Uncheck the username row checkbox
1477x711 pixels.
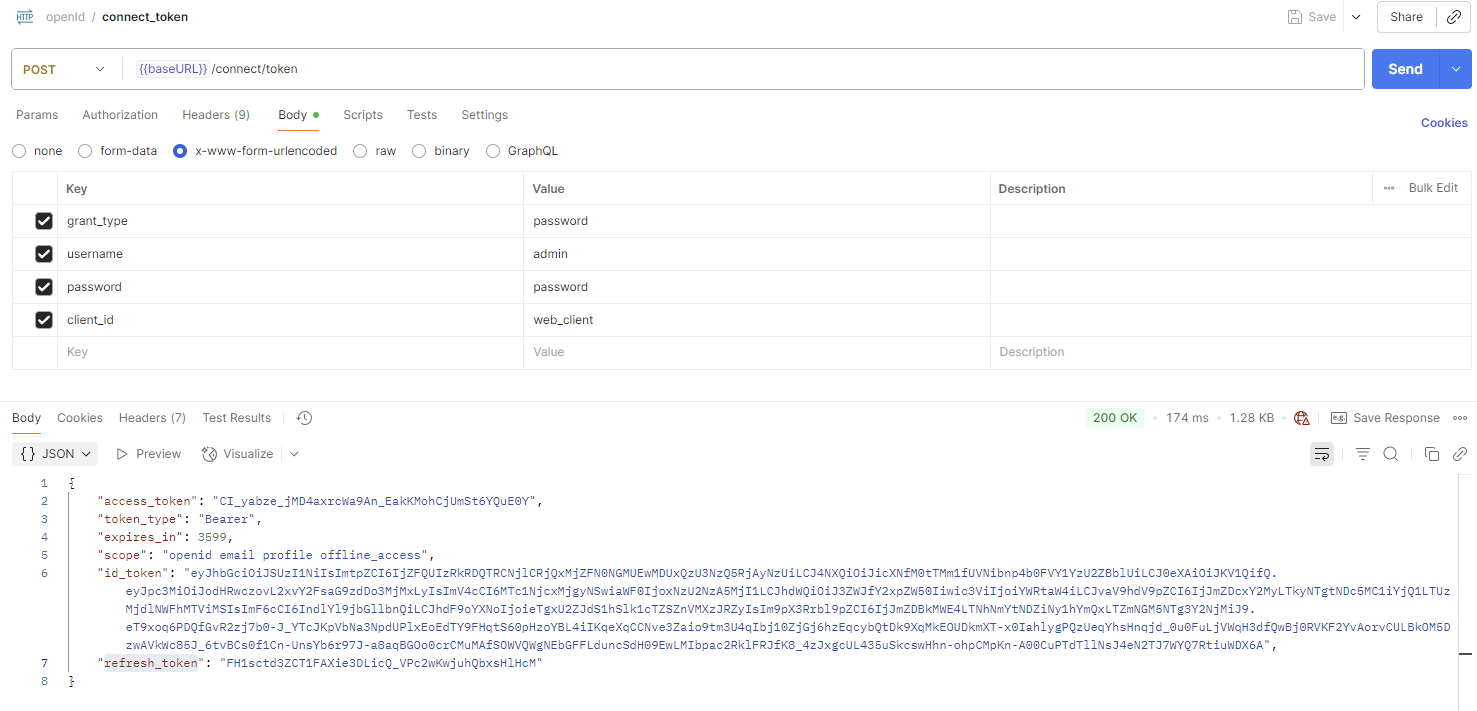[x=44, y=254]
